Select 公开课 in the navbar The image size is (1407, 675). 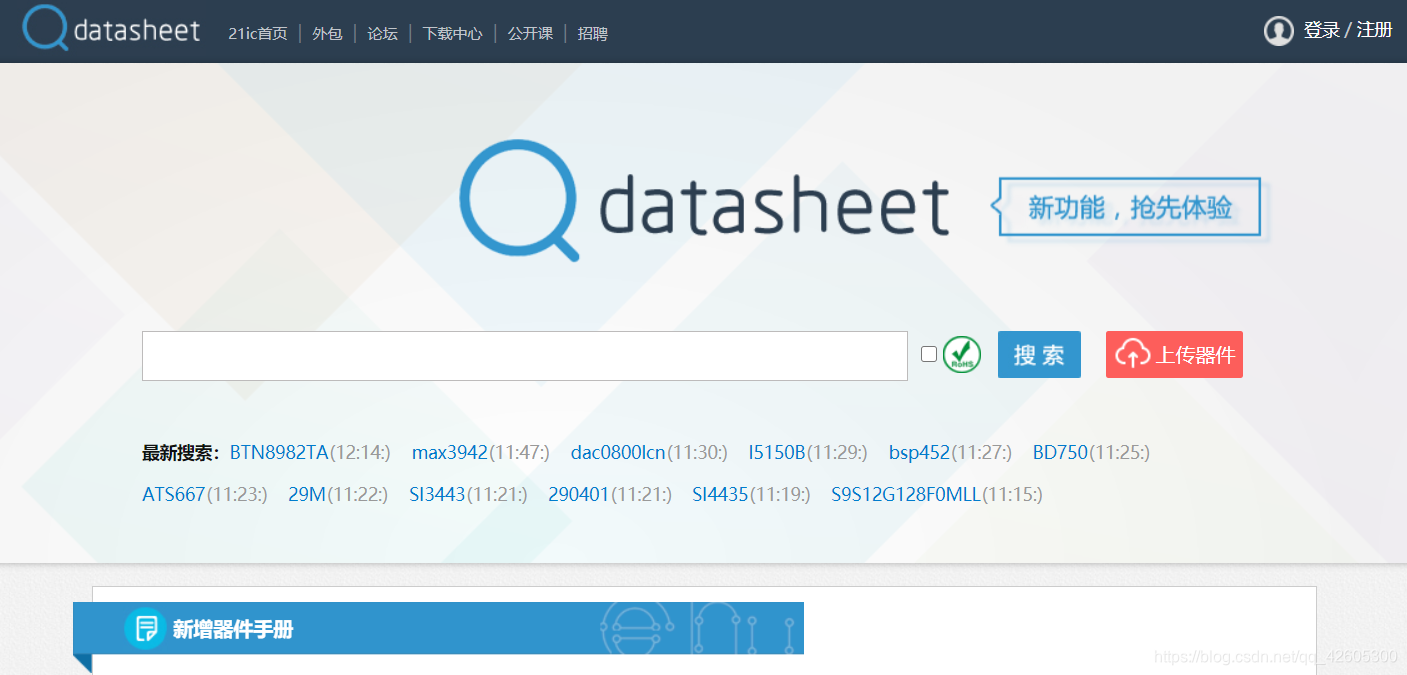coord(530,33)
